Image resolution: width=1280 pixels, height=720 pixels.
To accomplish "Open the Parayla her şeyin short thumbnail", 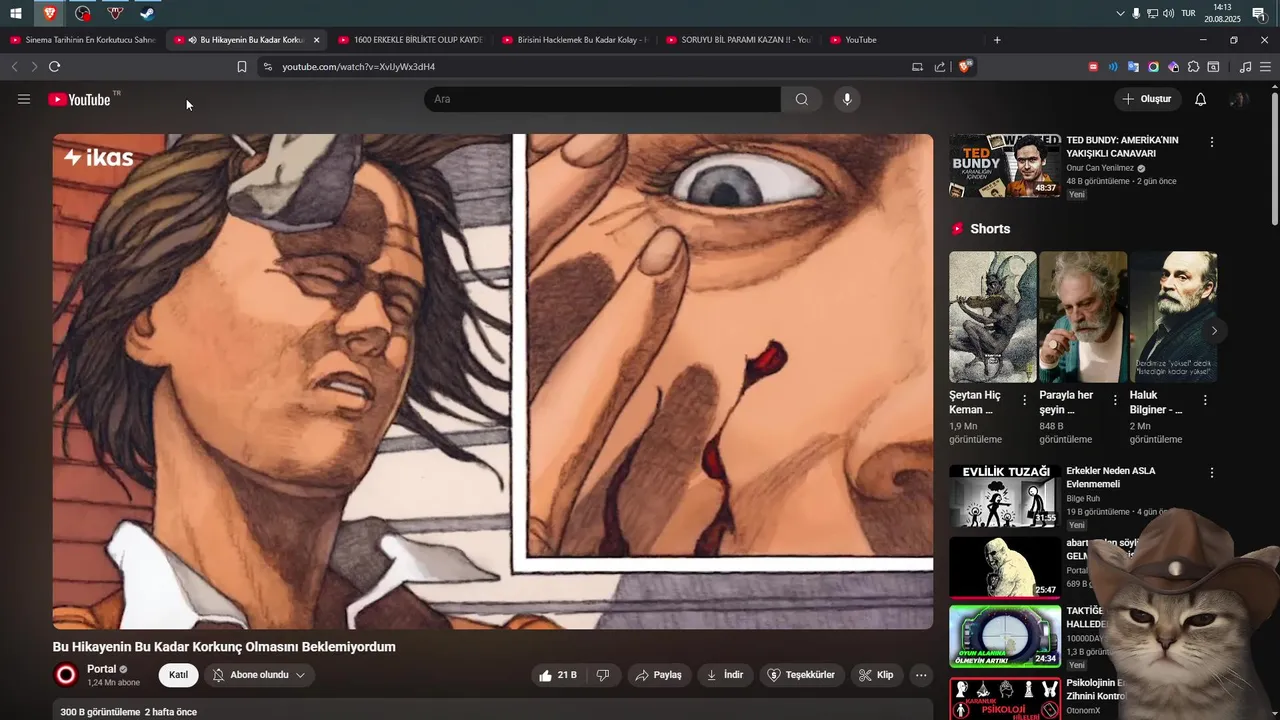I will [1083, 316].
